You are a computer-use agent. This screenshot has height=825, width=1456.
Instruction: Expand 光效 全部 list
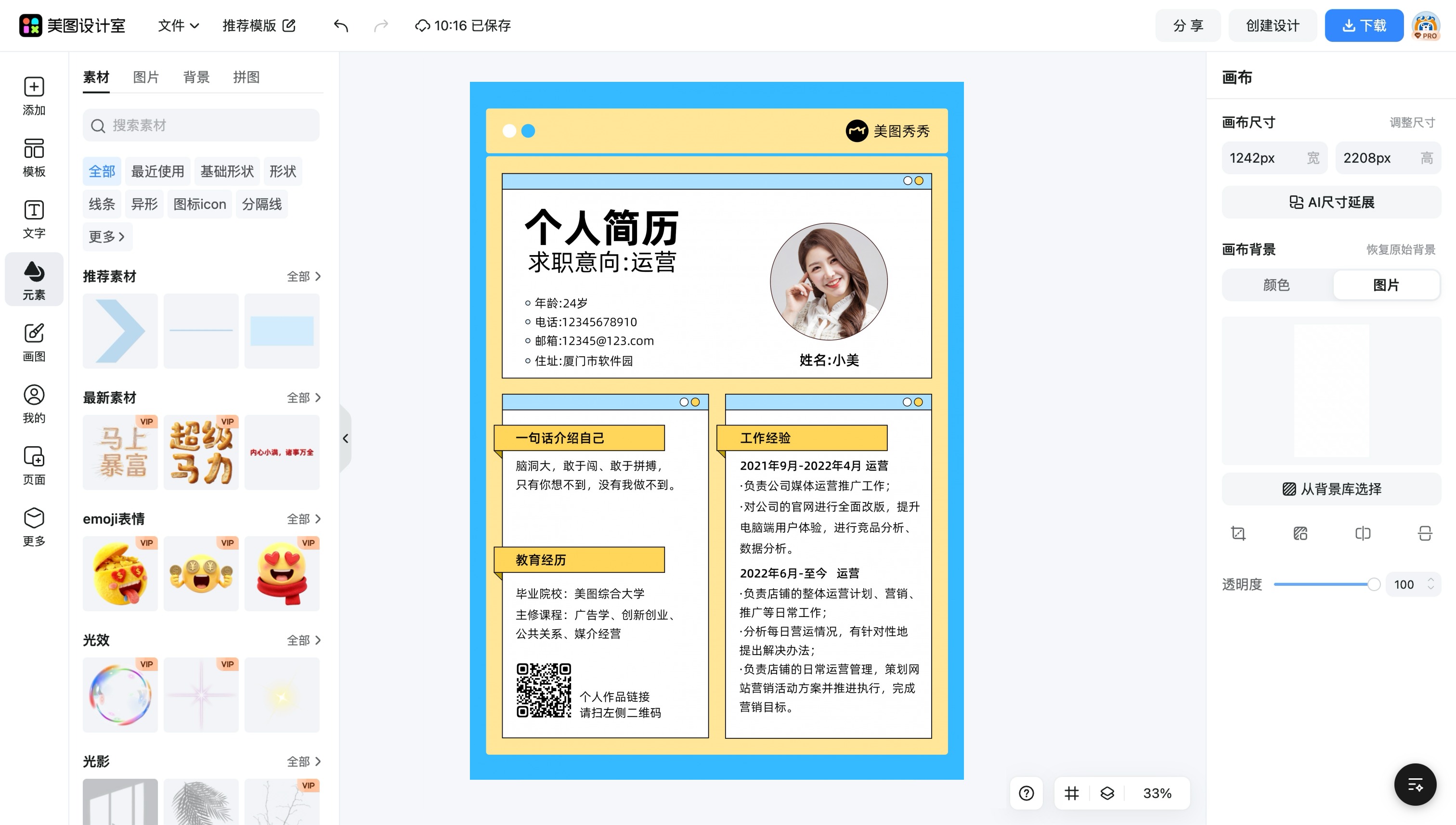(x=304, y=640)
